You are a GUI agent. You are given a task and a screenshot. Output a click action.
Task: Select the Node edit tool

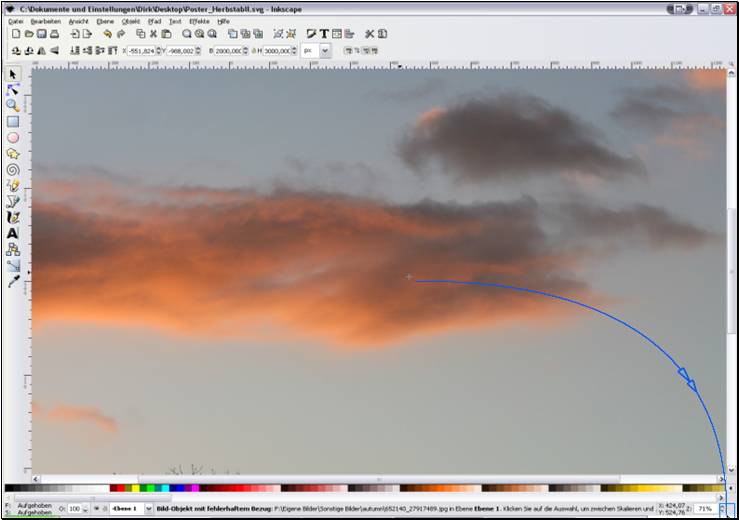click(13, 89)
